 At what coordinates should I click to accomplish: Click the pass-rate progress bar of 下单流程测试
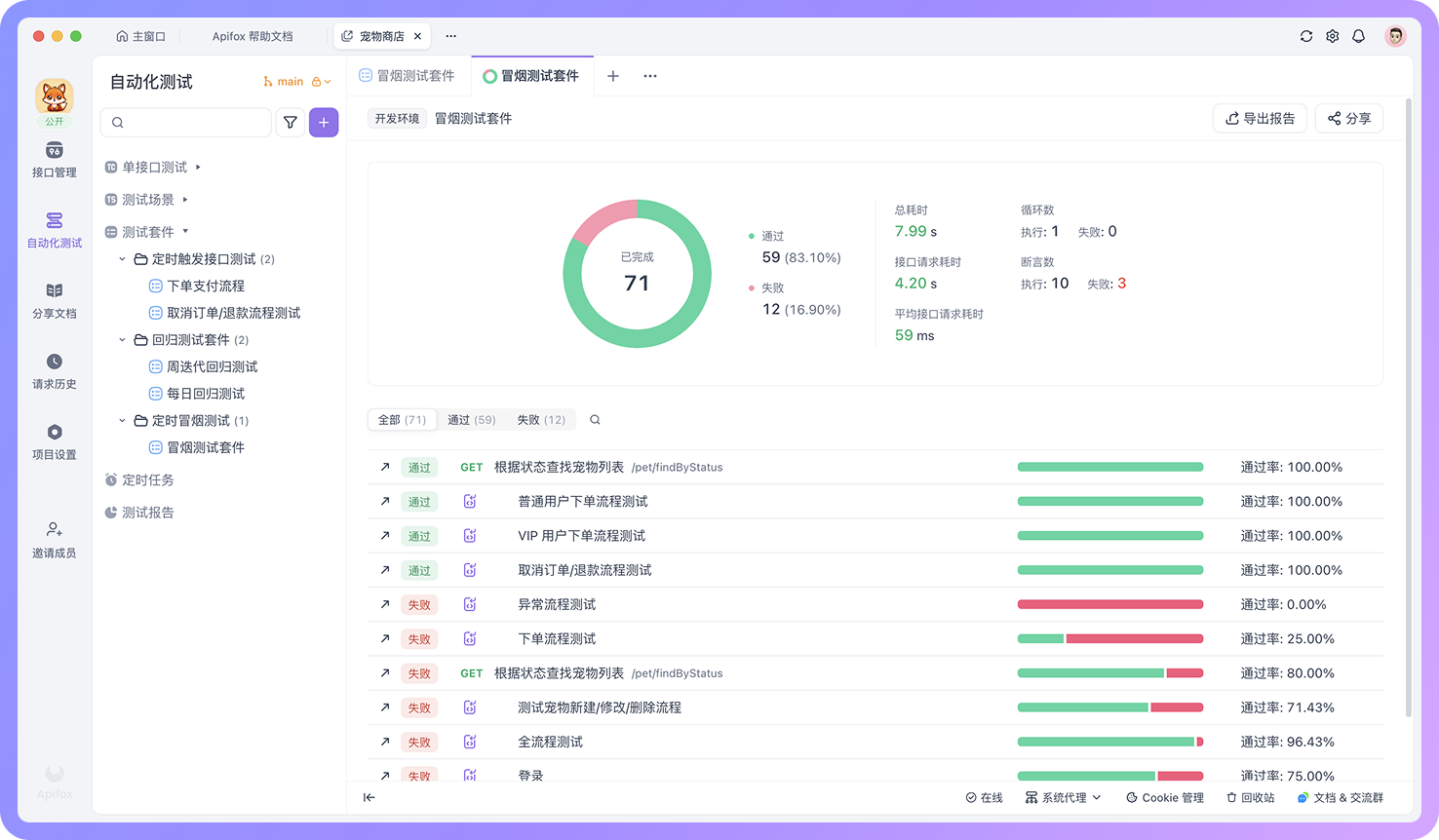[x=1110, y=638]
